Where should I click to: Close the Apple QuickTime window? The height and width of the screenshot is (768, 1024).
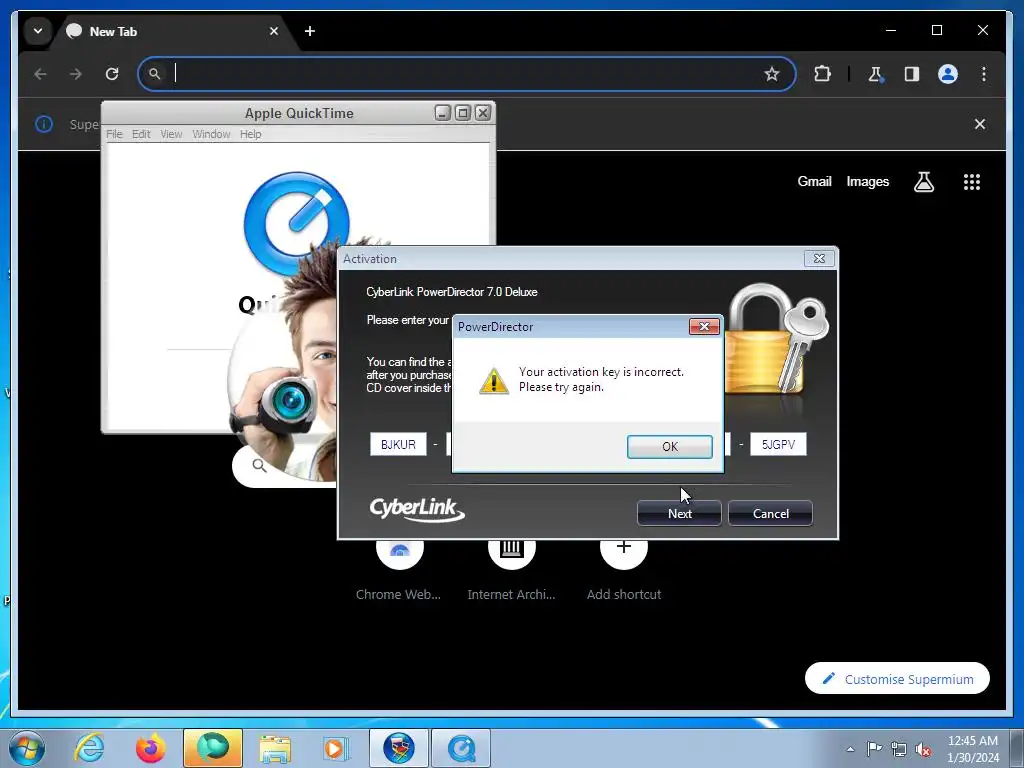click(x=483, y=113)
